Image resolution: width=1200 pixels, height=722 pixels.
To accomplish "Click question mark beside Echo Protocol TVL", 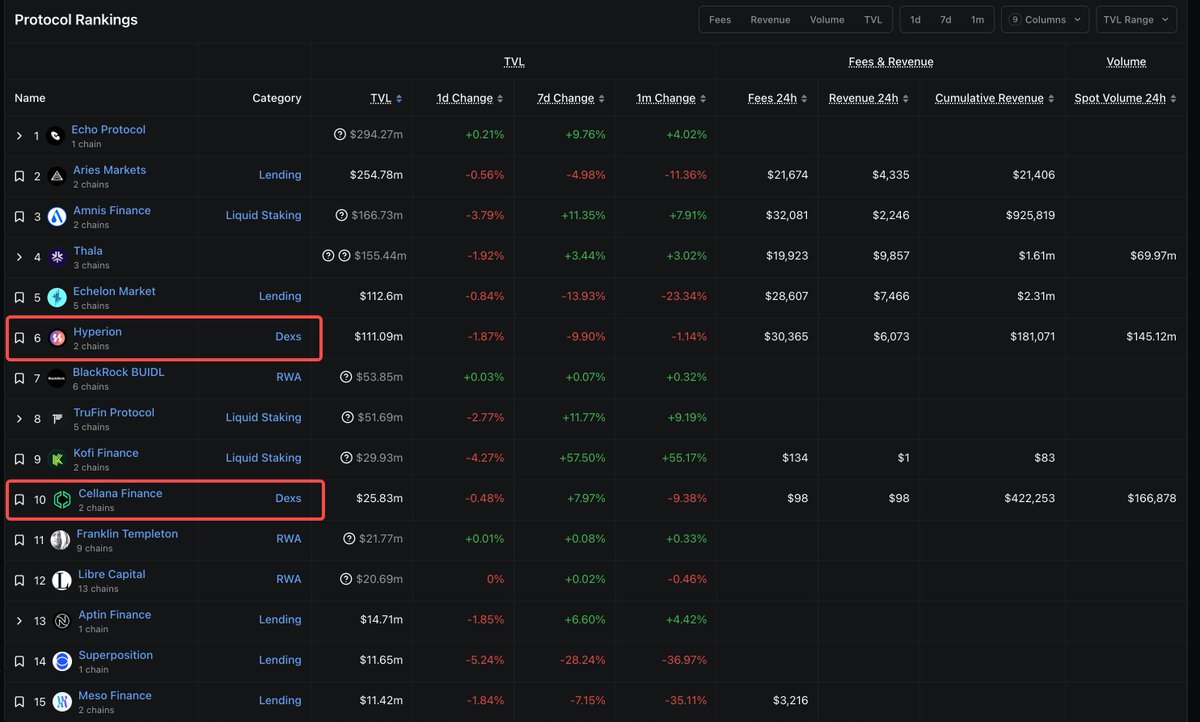I will click(x=341, y=134).
